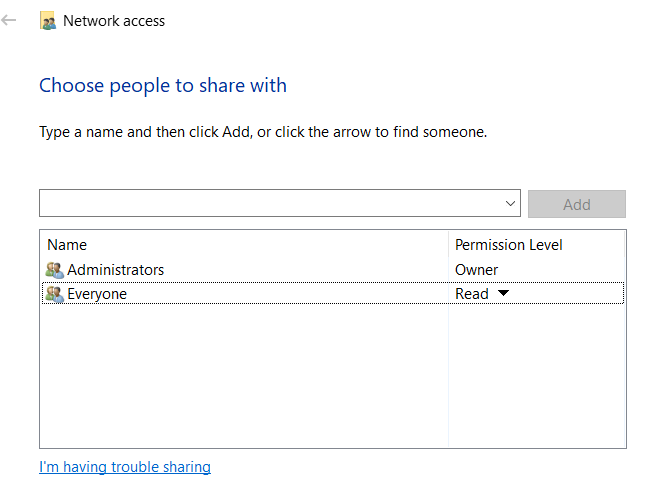Screen dimensions: 672x490
Task: Click the Choose people to share with heading
Action: point(163,86)
